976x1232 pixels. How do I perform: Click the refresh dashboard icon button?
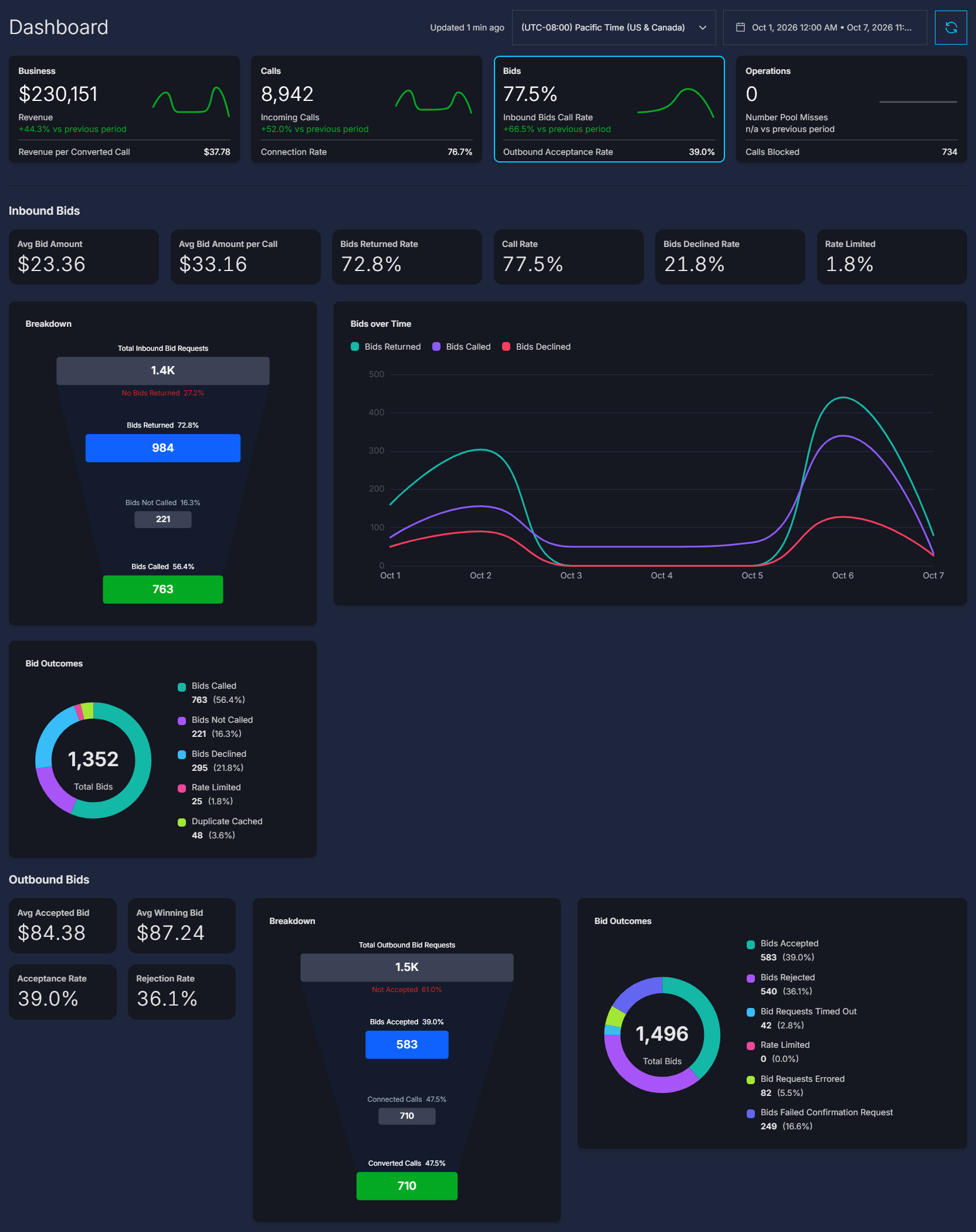click(x=951, y=28)
